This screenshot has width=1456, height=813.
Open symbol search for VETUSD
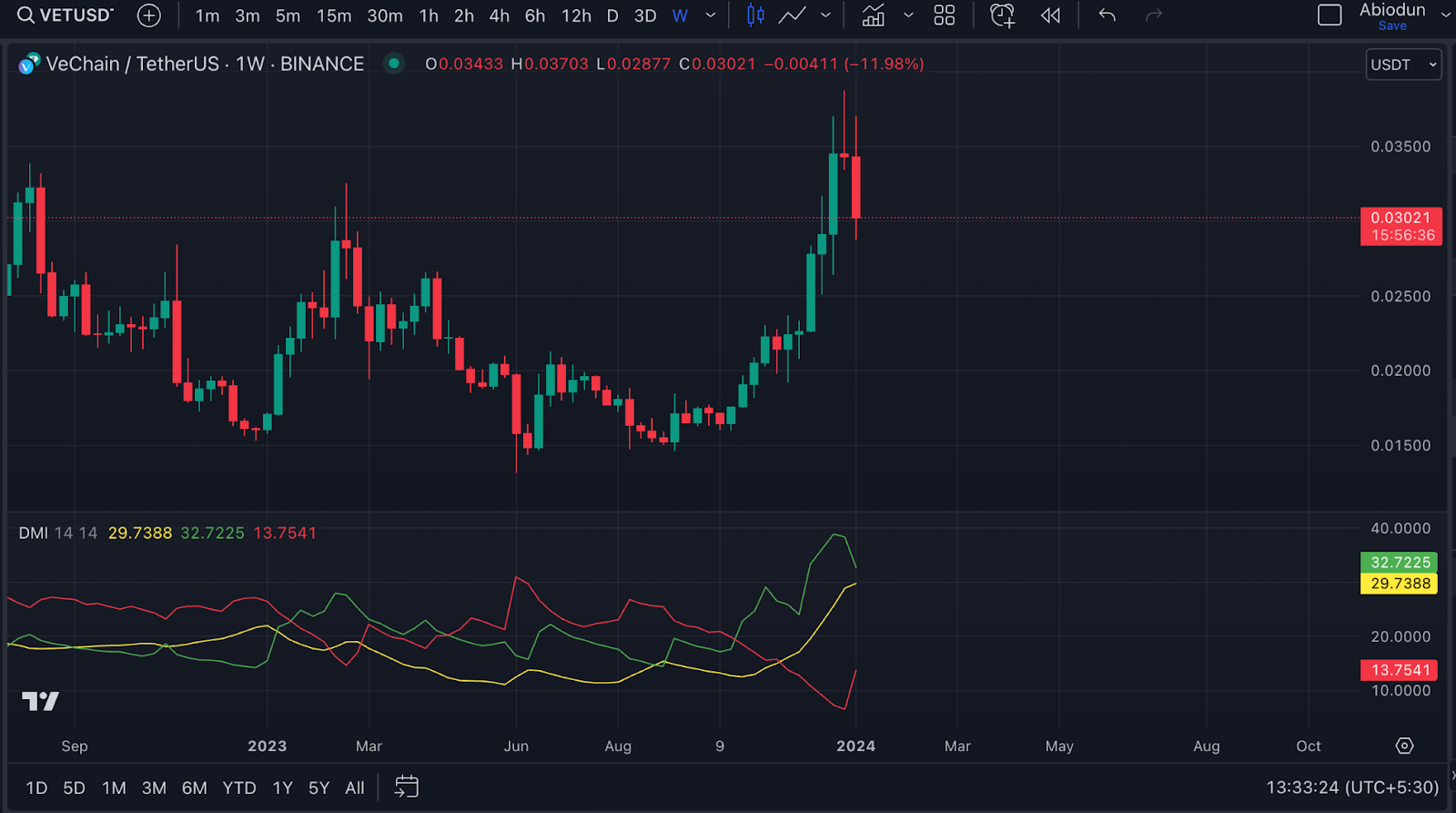pyautogui.click(x=66, y=15)
